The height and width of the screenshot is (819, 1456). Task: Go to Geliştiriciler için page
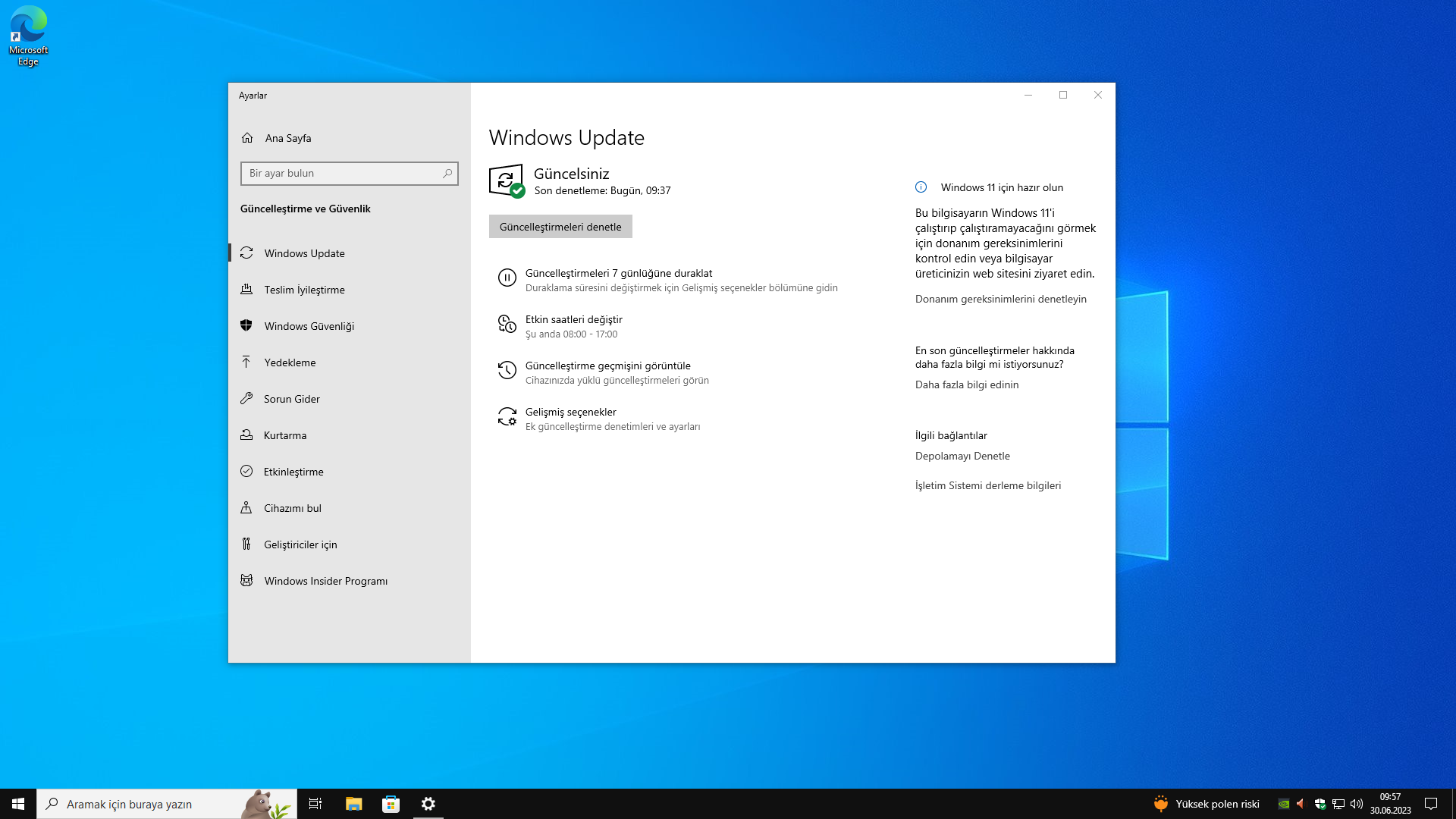tap(300, 544)
